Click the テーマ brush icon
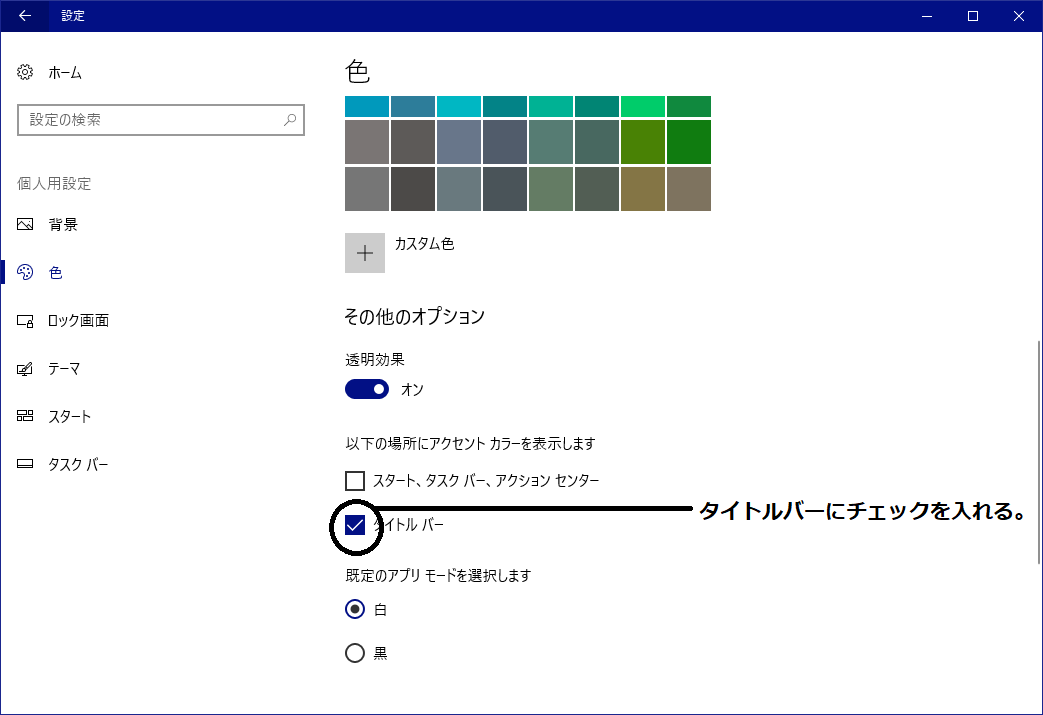1043x715 pixels. pos(26,369)
